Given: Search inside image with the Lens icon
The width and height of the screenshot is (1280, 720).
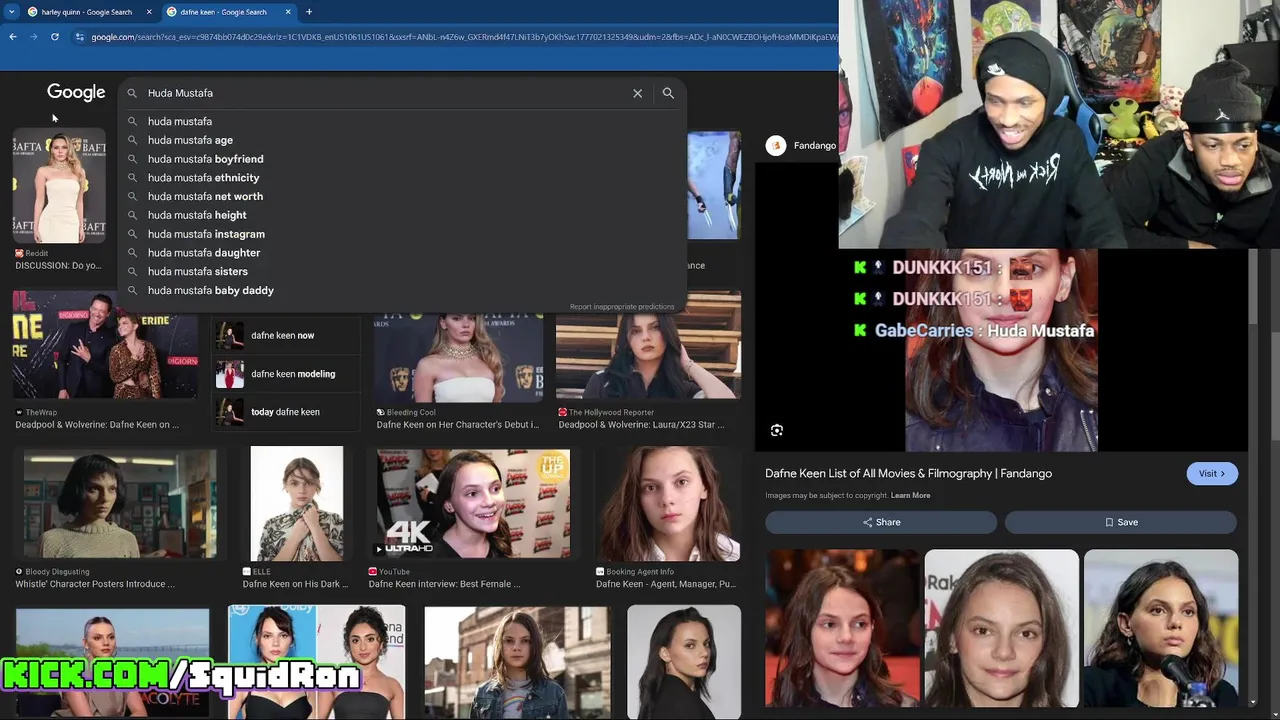Looking at the screenshot, I should (777, 430).
